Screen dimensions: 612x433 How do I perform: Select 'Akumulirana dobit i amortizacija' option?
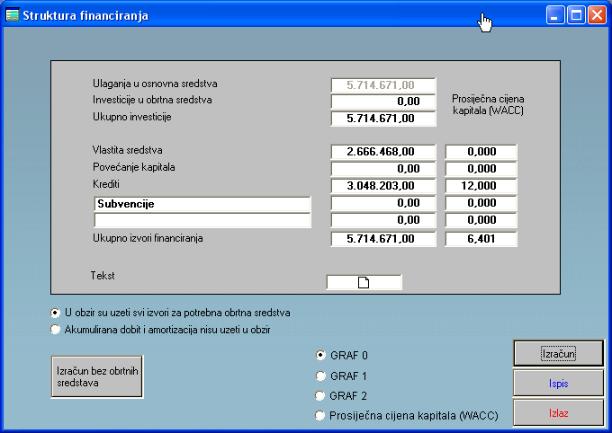coord(55,330)
